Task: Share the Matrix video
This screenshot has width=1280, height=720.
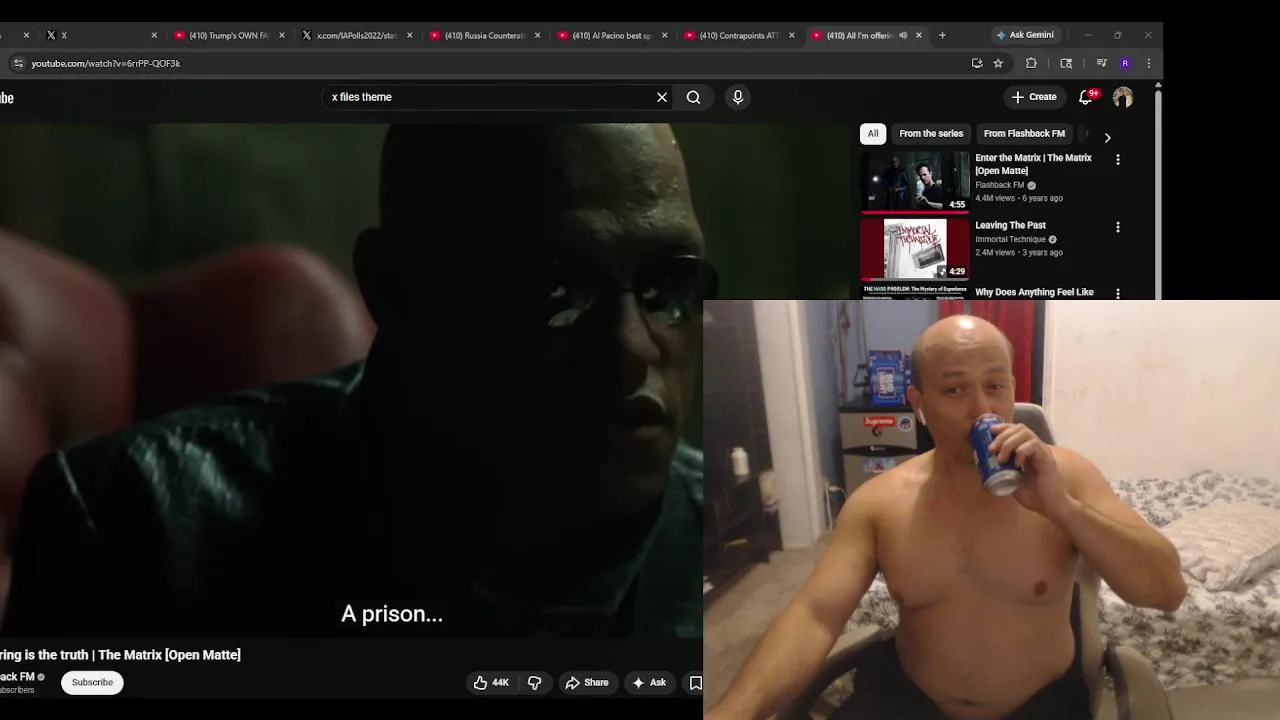Action: pyautogui.click(x=587, y=682)
